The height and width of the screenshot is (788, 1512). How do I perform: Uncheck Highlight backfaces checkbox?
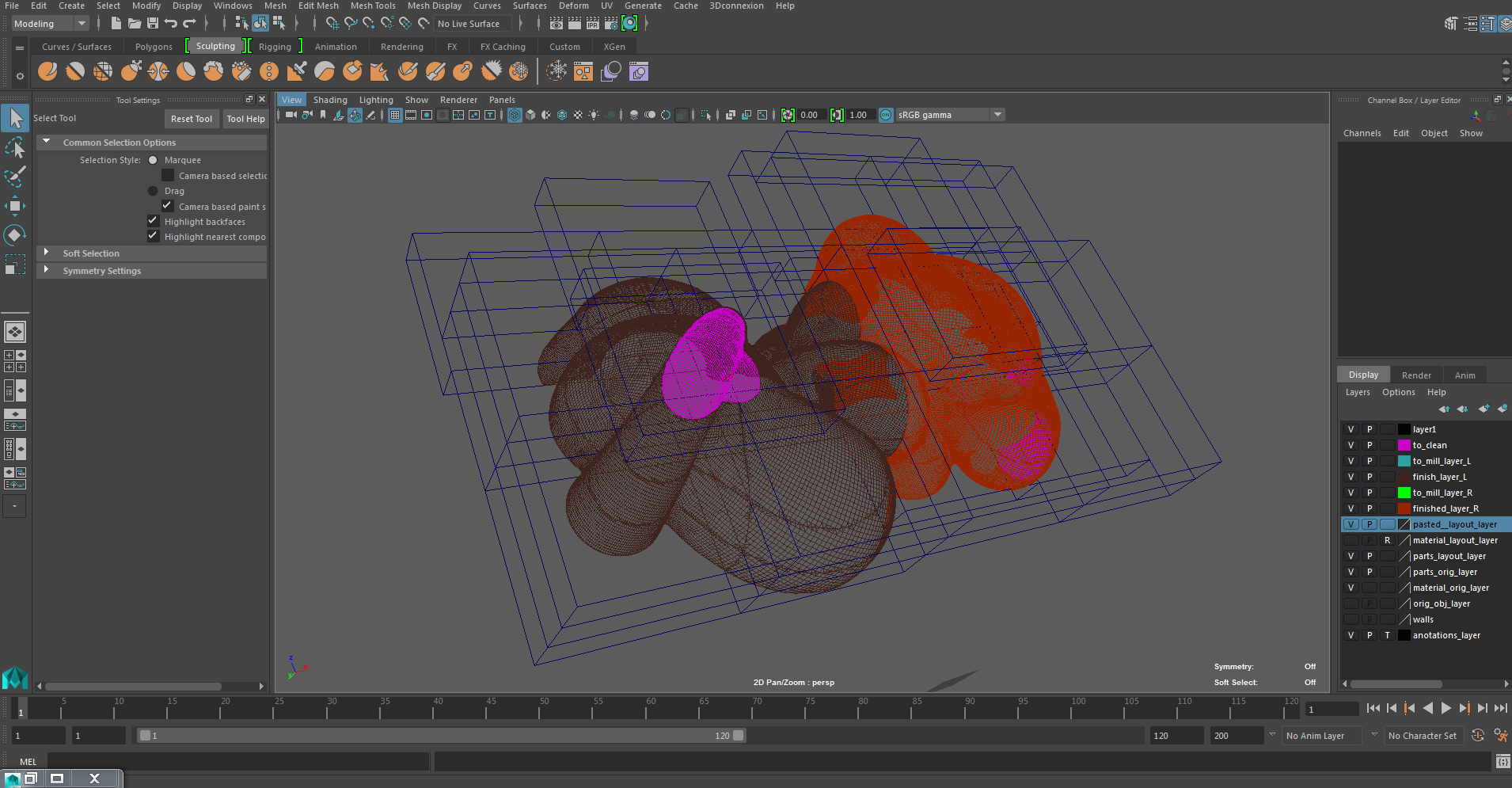(153, 221)
